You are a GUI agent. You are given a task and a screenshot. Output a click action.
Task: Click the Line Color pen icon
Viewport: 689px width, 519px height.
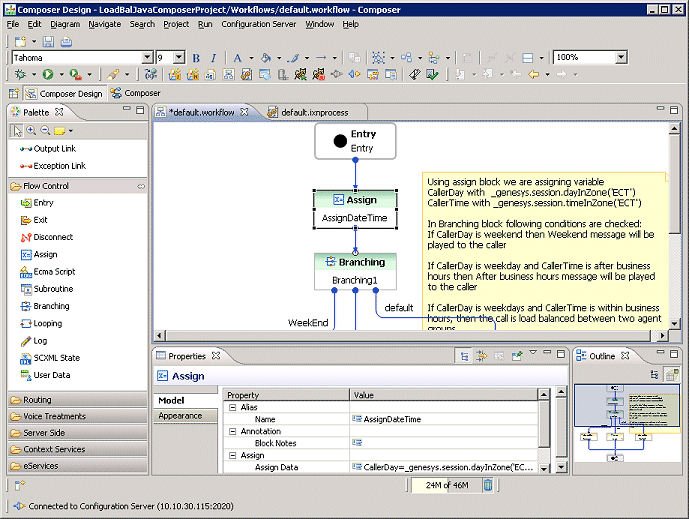click(x=293, y=58)
